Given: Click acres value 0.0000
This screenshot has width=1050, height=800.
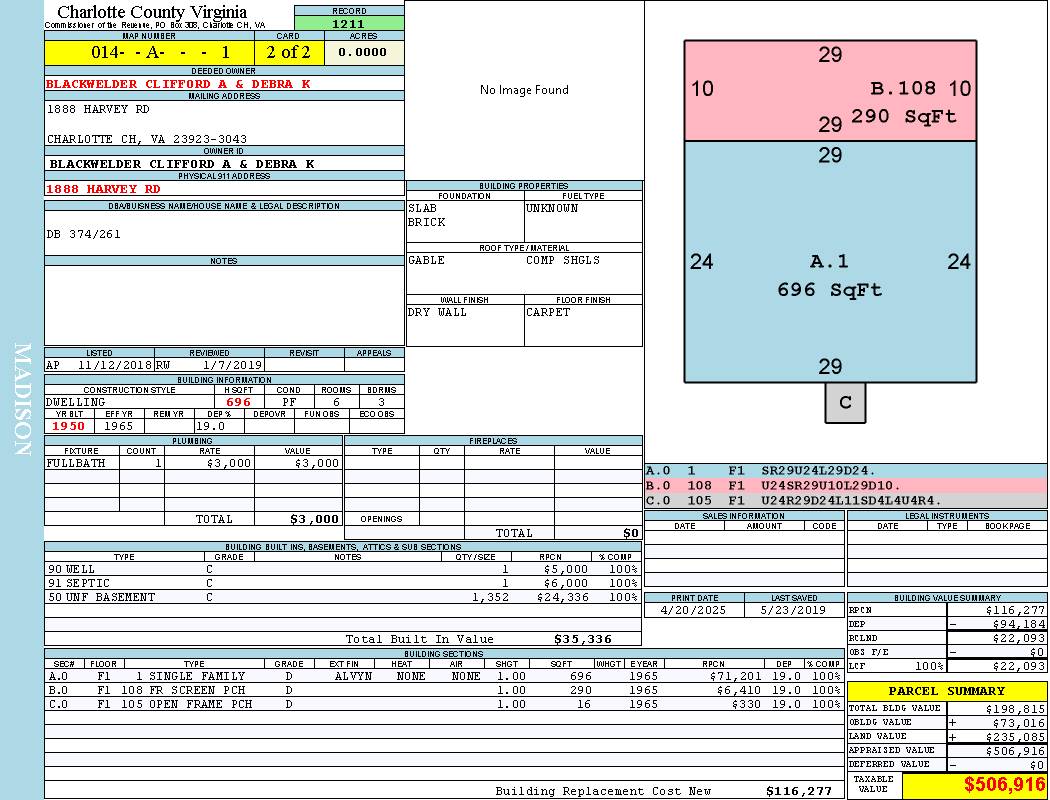Looking at the screenshot, I should [x=364, y=52].
